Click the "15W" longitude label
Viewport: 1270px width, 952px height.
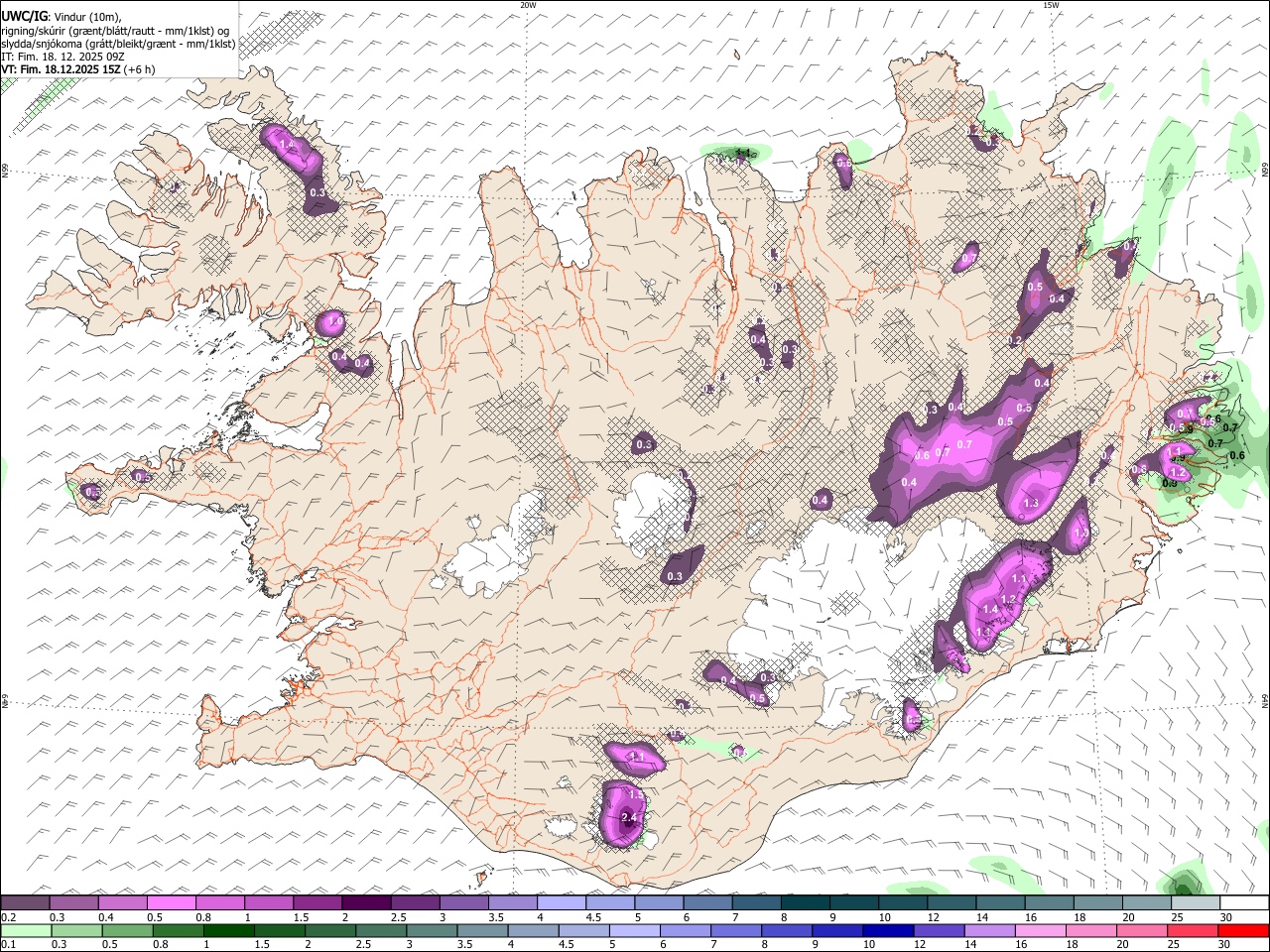[x=1051, y=5]
